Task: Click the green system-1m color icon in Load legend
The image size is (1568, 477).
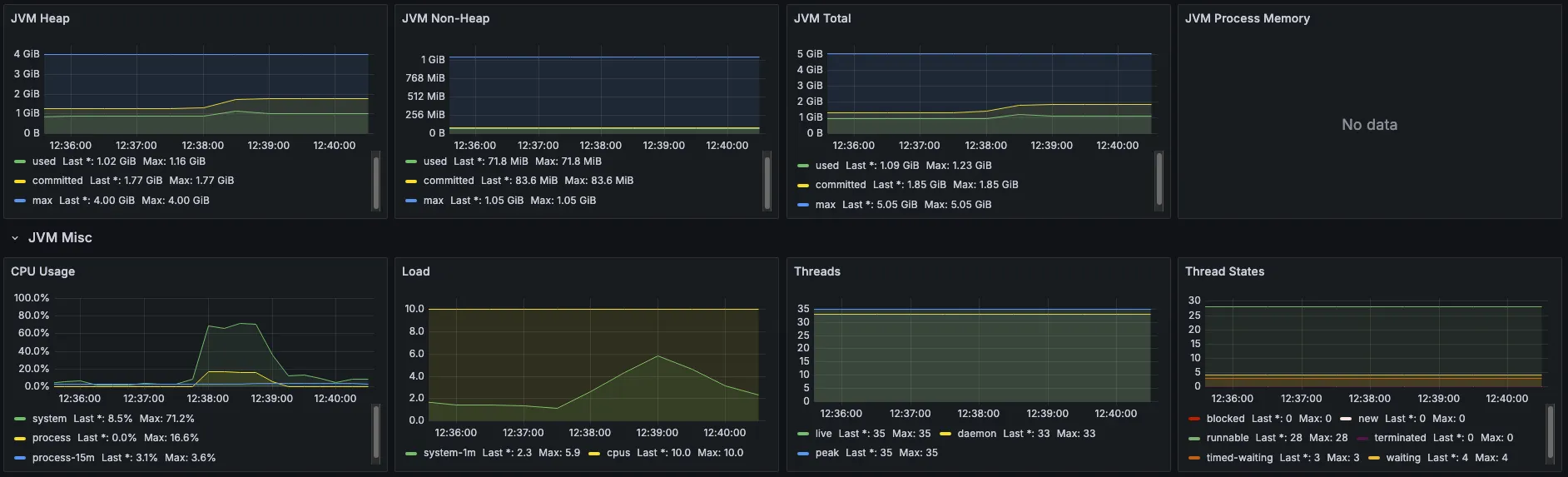Action: tap(410, 454)
